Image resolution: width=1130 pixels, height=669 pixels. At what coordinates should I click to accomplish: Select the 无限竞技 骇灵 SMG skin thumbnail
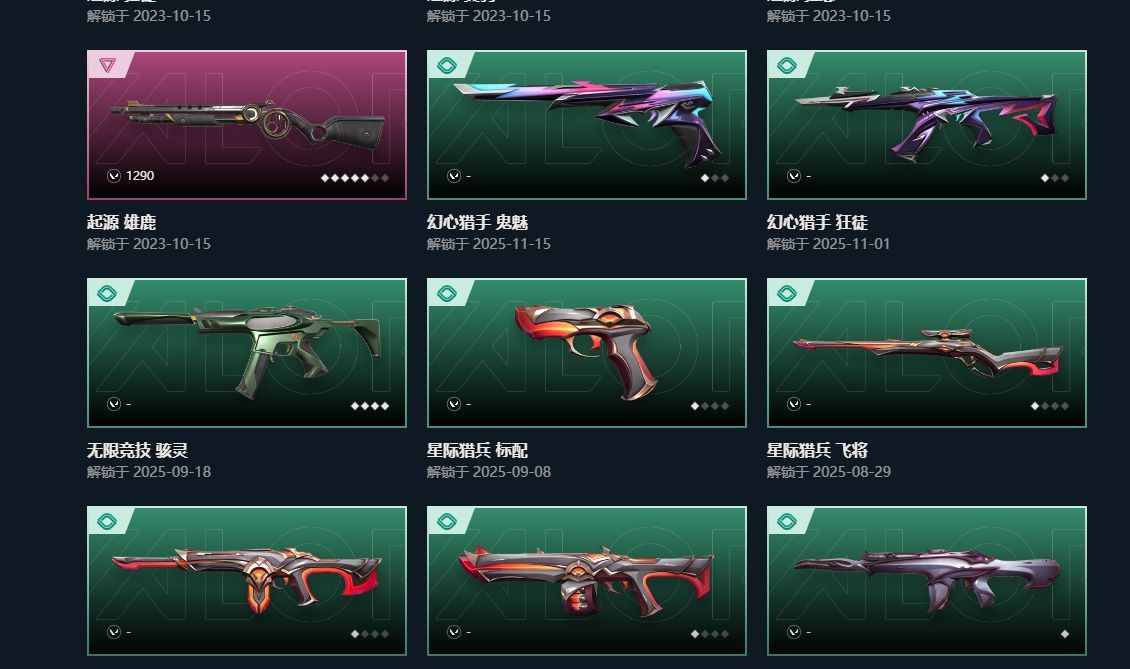click(x=246, y=353)
